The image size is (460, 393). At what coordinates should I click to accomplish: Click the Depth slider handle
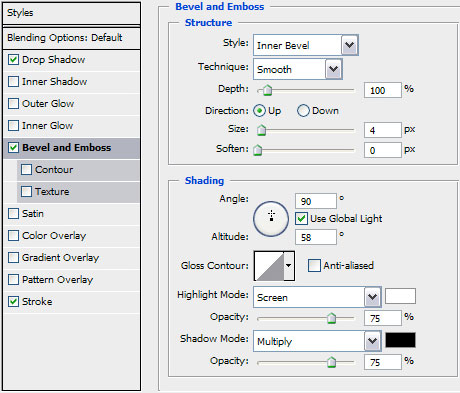pos(267,90)
